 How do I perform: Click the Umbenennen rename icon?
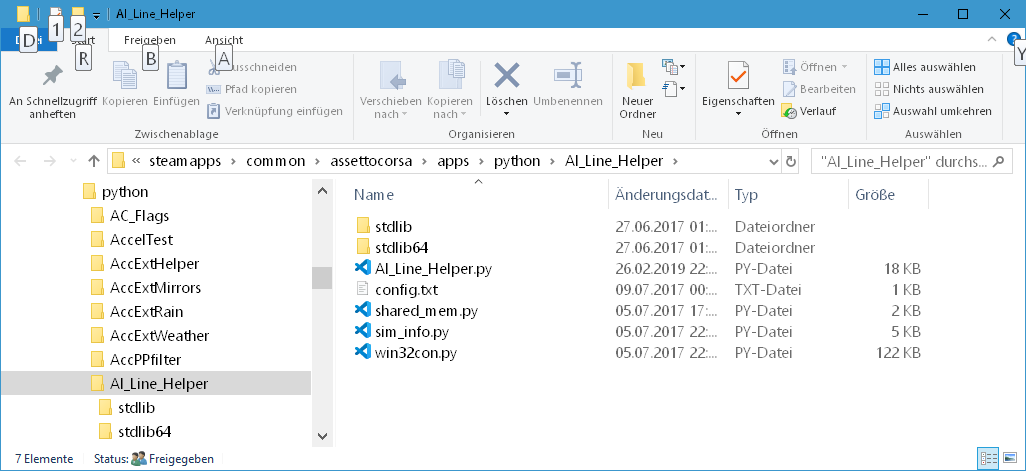567,76
